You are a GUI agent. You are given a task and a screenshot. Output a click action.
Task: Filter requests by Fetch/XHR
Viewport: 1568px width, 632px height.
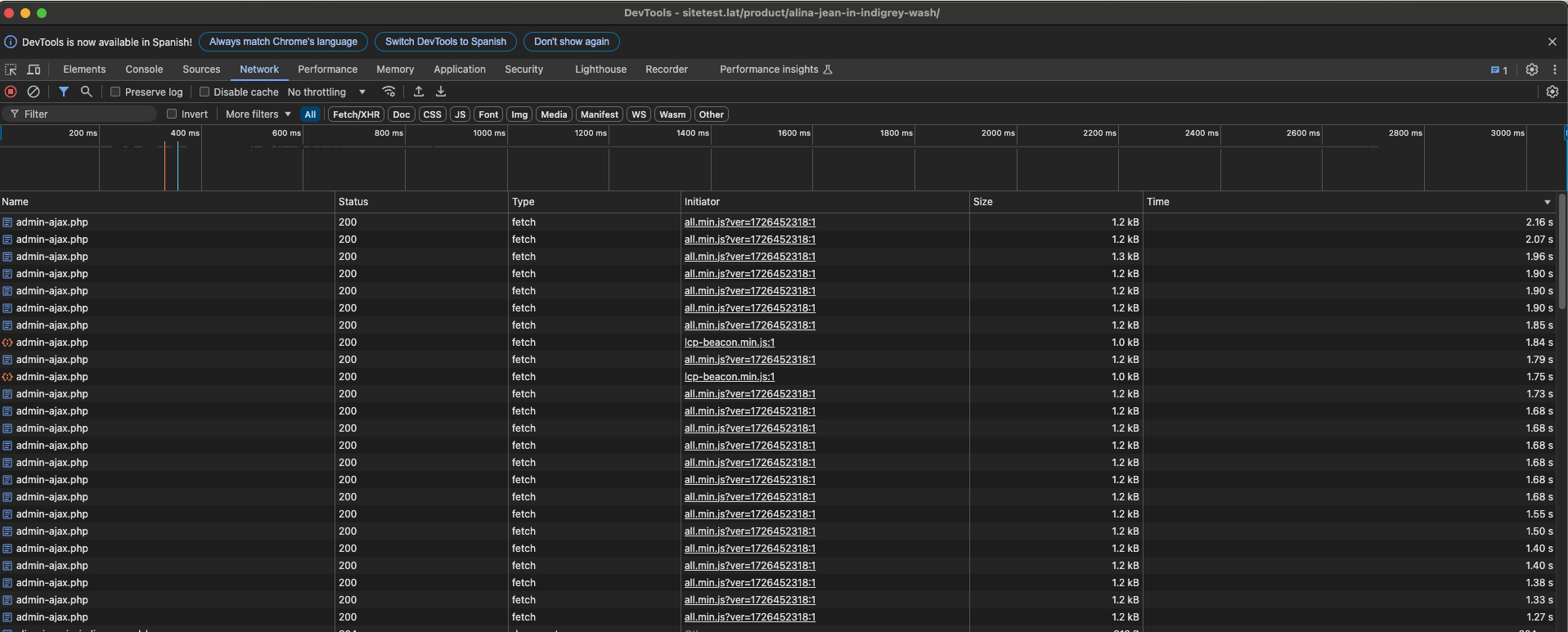(356, 114)
